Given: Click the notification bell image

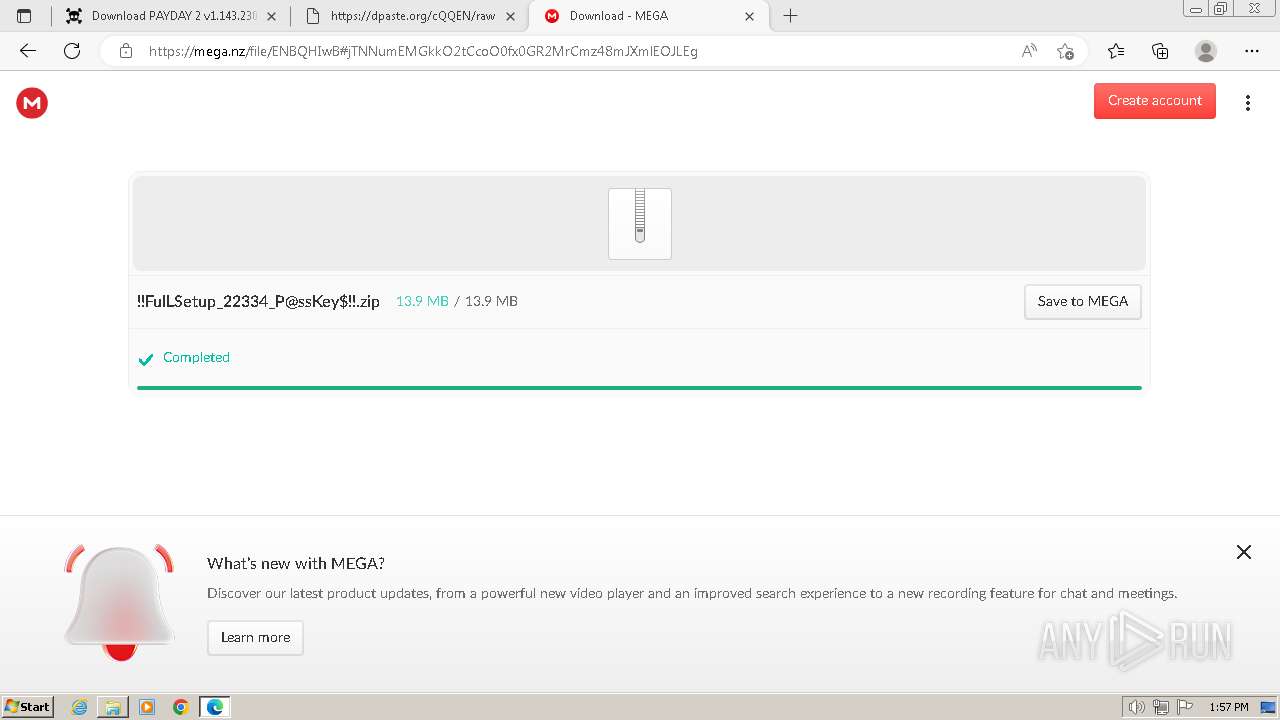Looking at the screenshot, I should 119,602.
